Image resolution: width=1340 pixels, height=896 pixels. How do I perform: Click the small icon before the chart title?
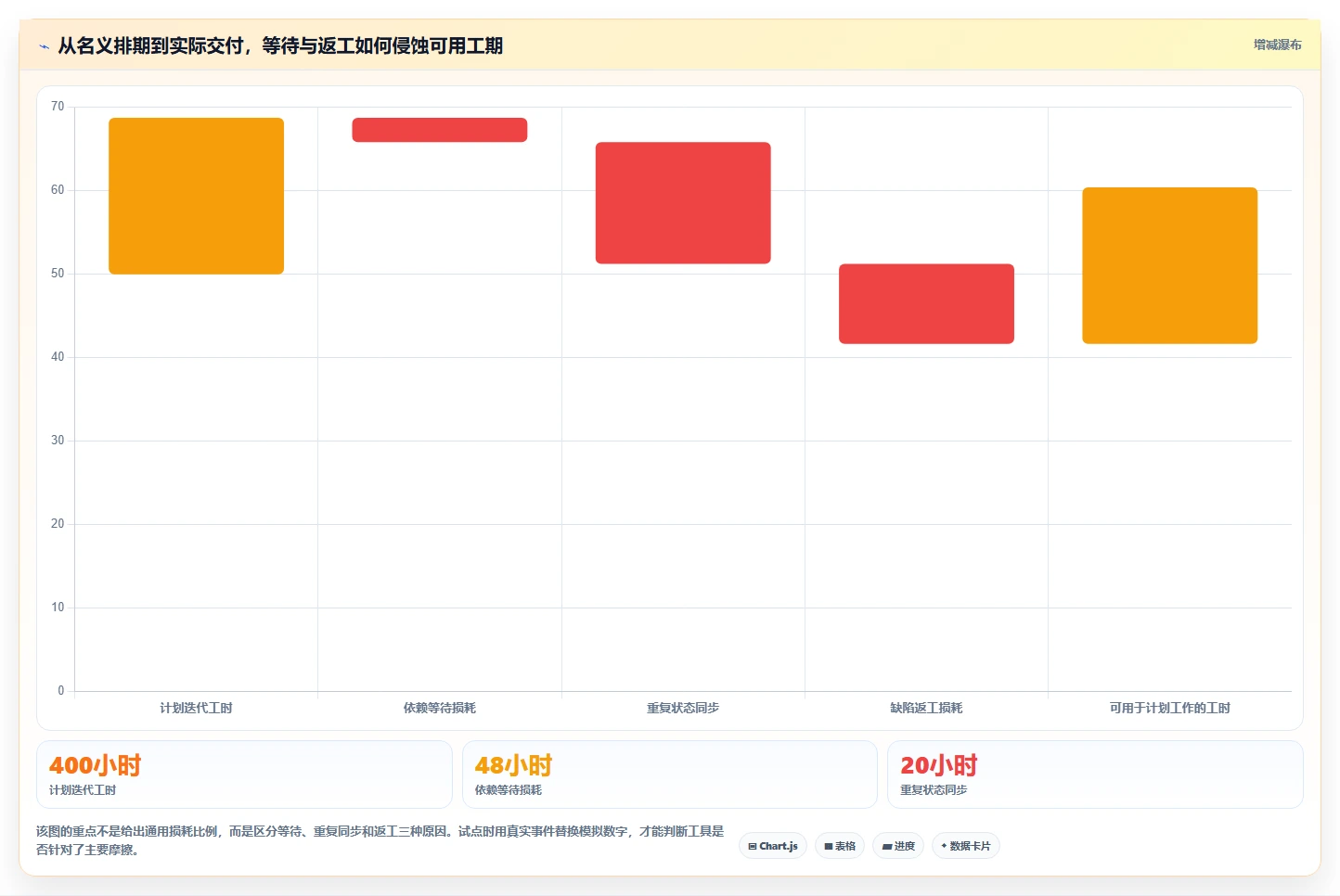point(44,46)
